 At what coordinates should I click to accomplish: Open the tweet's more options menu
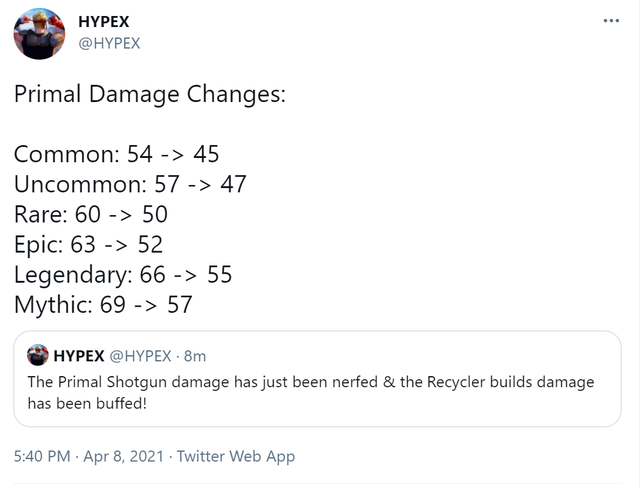[x=611, y=22]
